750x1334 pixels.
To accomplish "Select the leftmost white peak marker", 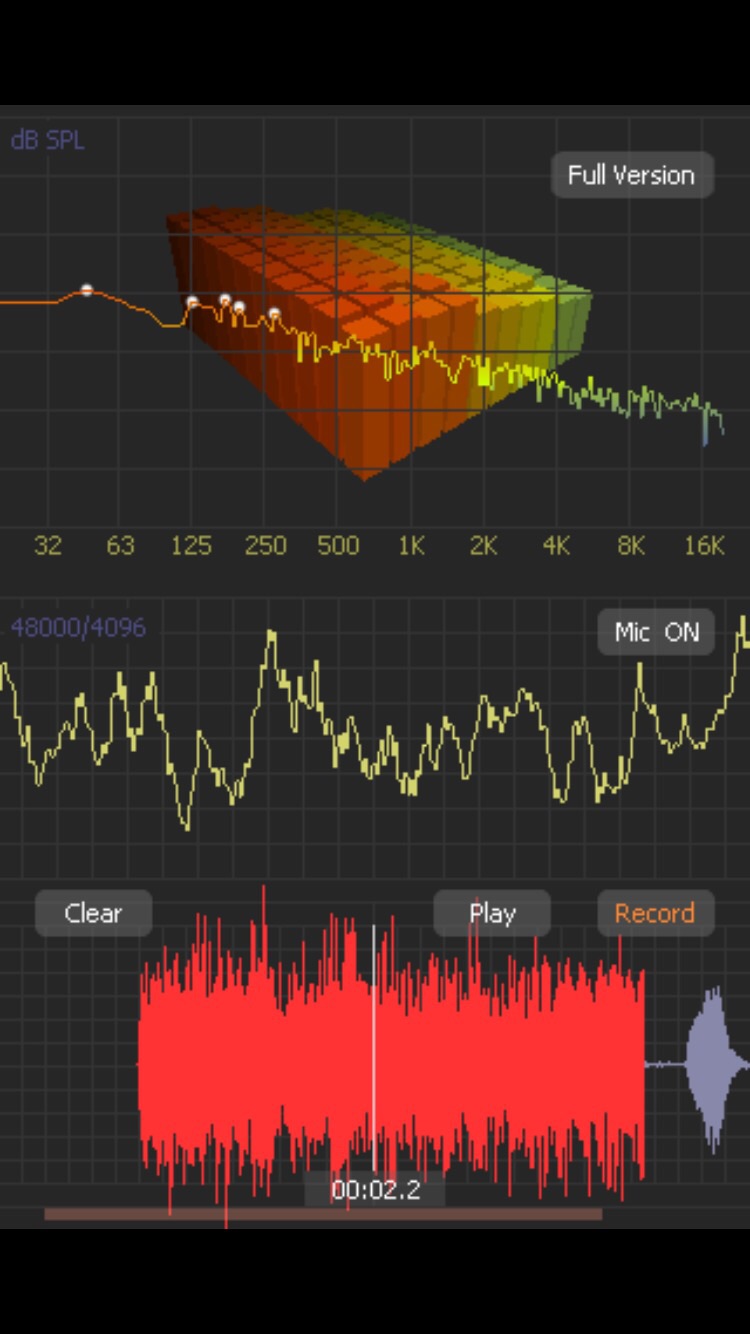I will 87,290.
